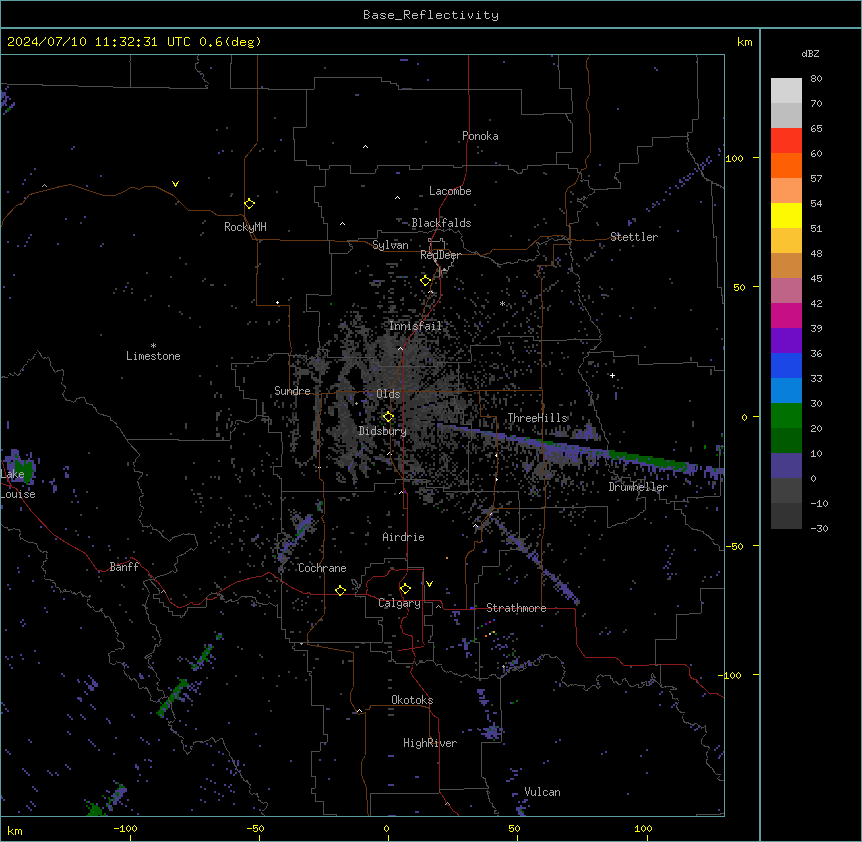Select the Vulcan label
The image size is (862, 842).
click(543, 792)
